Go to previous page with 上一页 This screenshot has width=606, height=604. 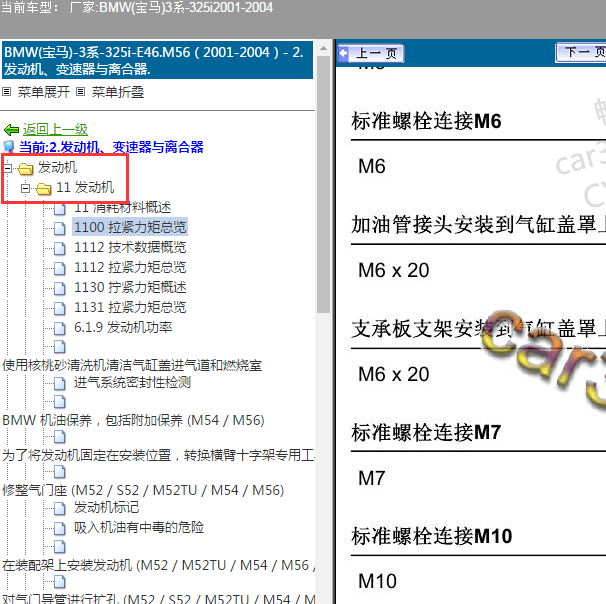click(371, 53)
